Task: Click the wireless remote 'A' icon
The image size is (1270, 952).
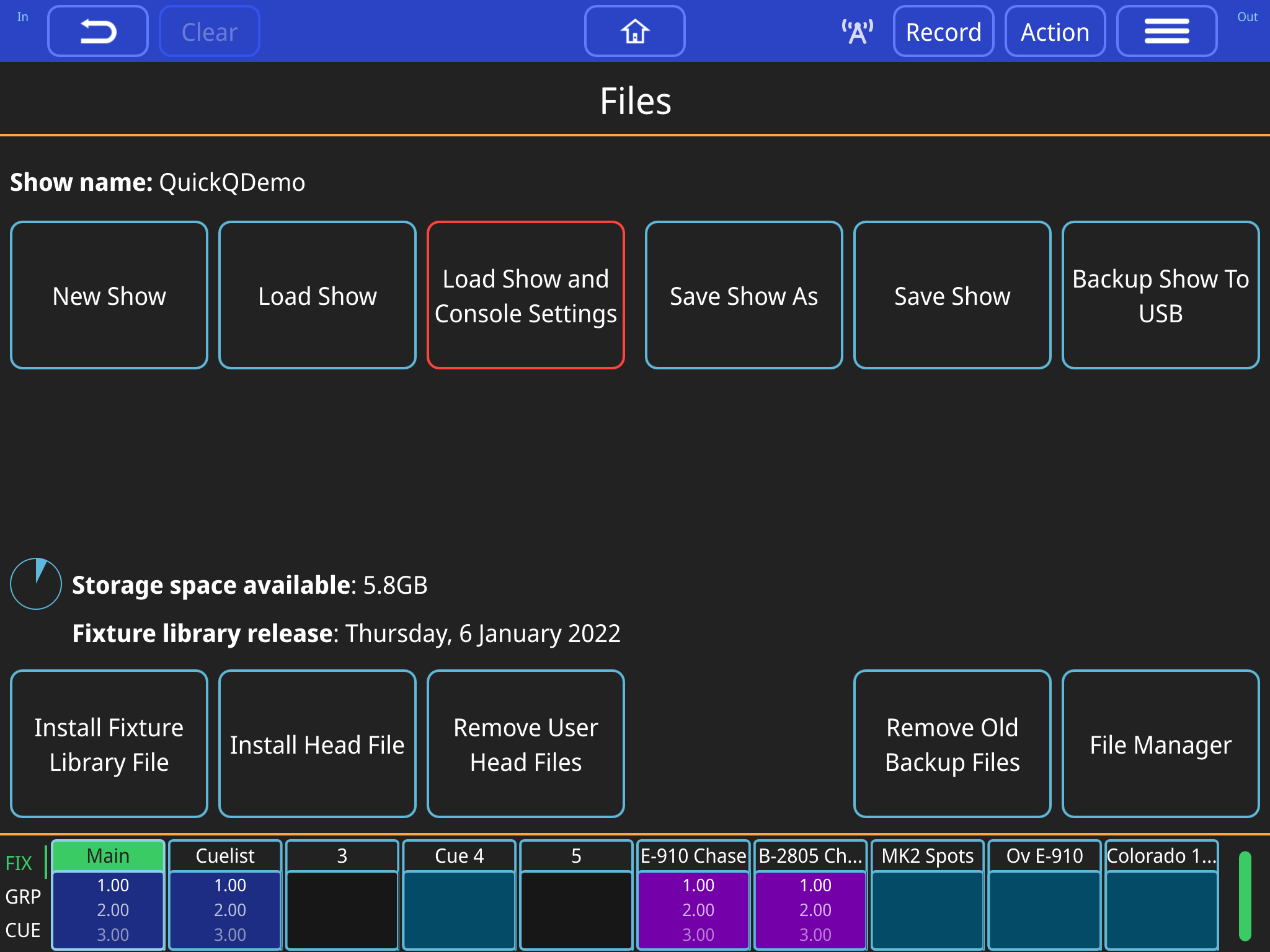Action: click(x=858, y=30)
